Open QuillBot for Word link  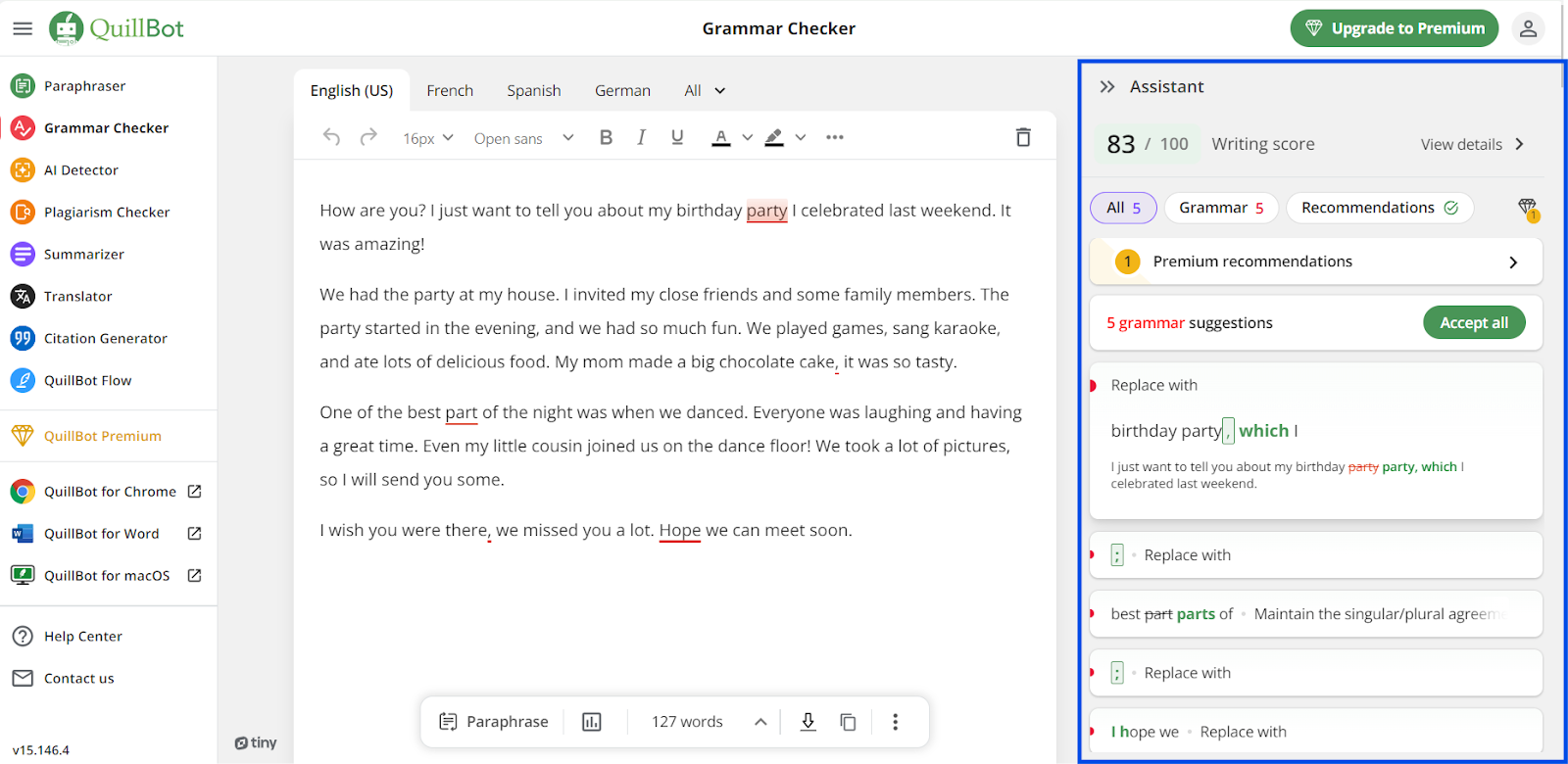[106, 534]
